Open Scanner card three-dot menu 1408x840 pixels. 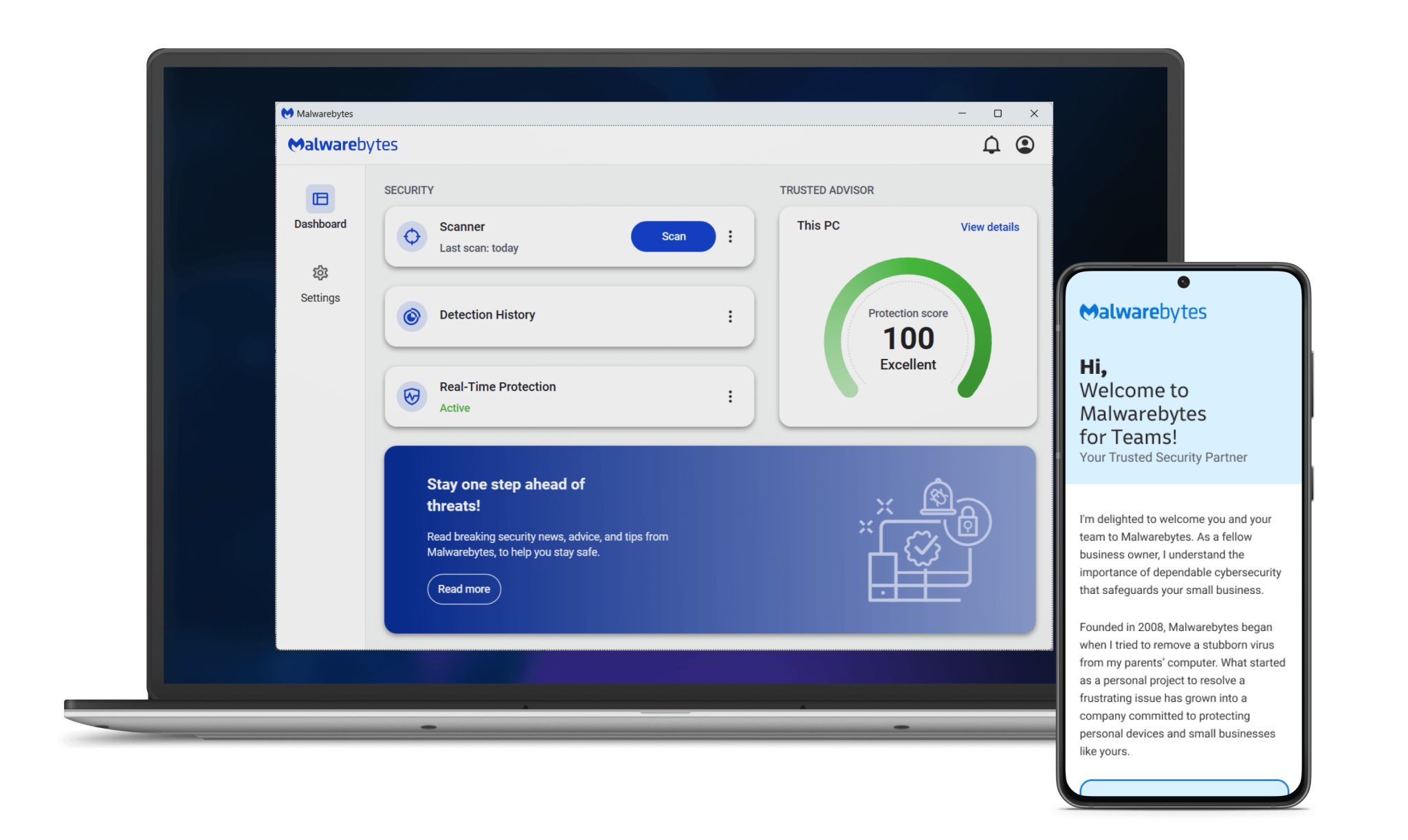pyautogui.click(x=730, y=236)
